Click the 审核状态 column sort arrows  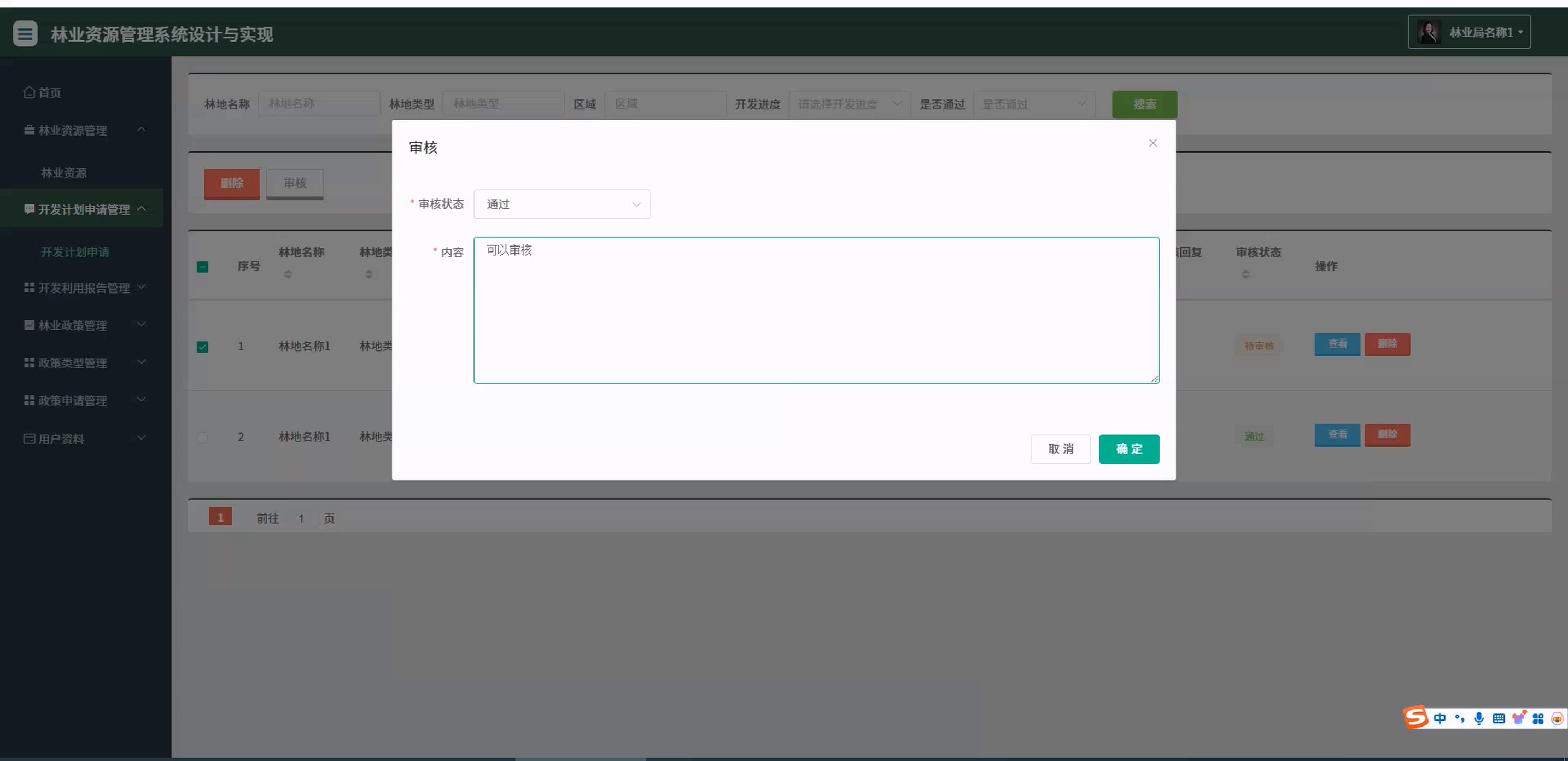point(1245,274)
